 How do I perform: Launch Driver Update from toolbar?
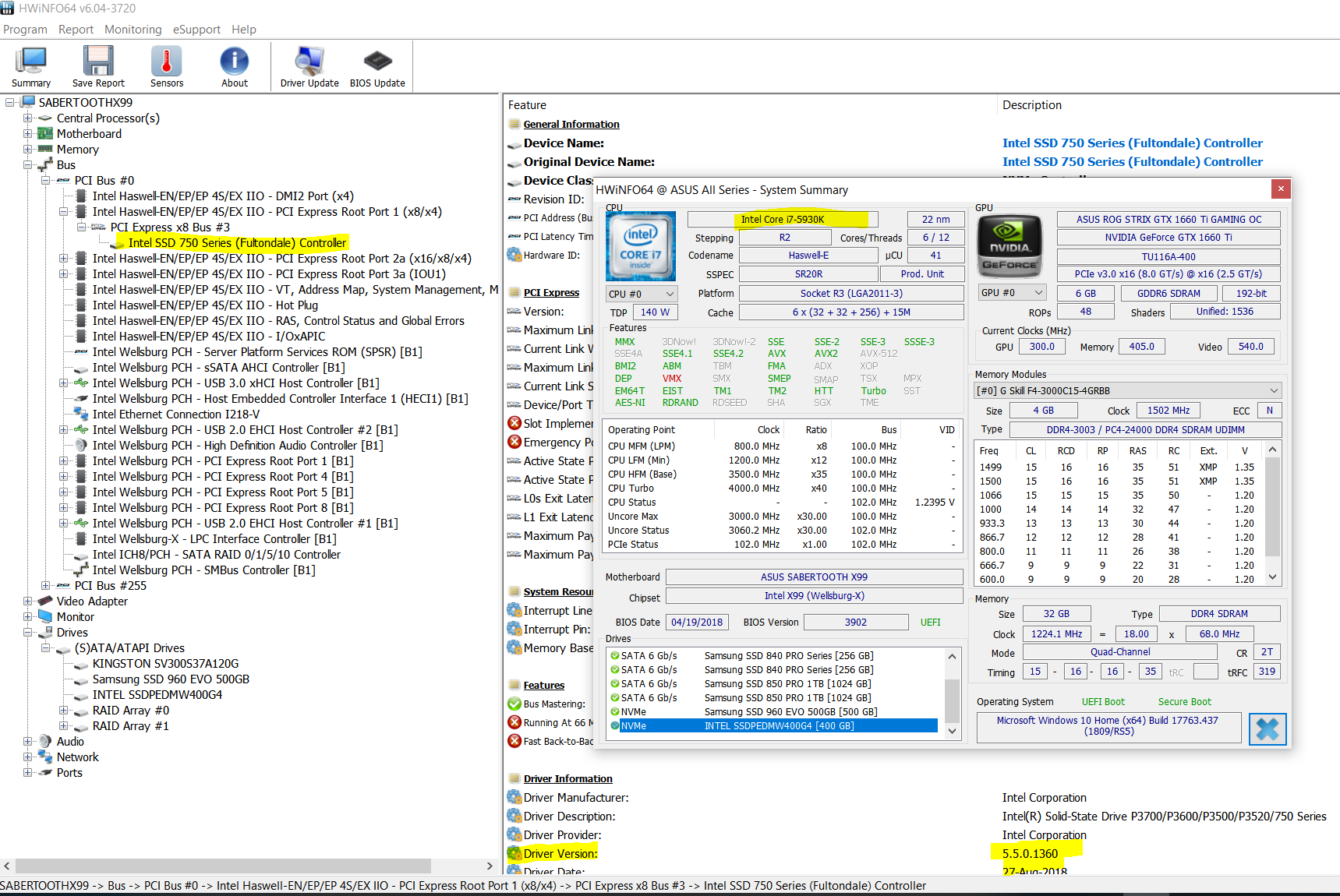click(x=309, y=62)
